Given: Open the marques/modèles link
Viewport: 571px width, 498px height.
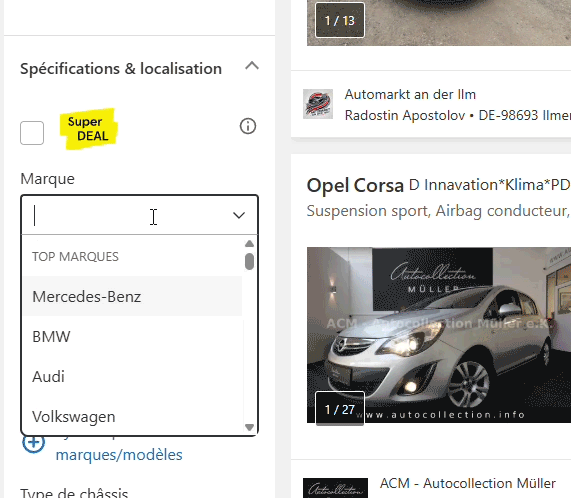Looking at the screenshot, I should [x=119, y=455].
